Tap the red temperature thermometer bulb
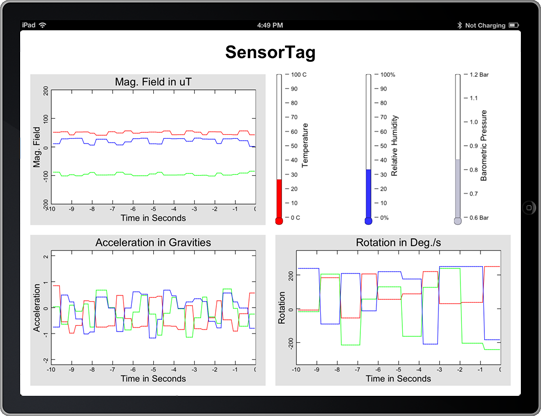This screenshot has height=416, width=541. click(x=279, y=221)
